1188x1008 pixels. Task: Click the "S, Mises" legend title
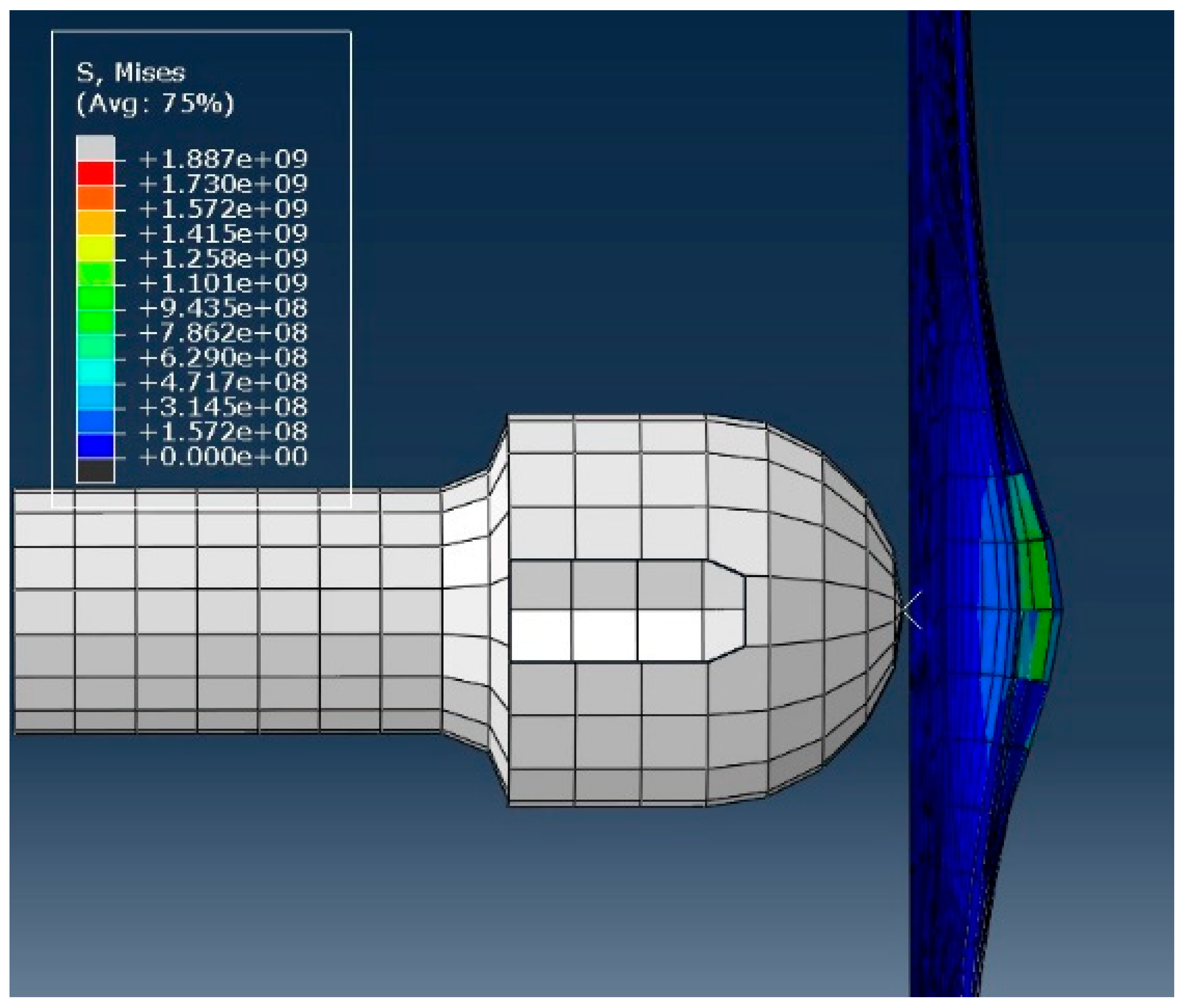click(131, 72)
